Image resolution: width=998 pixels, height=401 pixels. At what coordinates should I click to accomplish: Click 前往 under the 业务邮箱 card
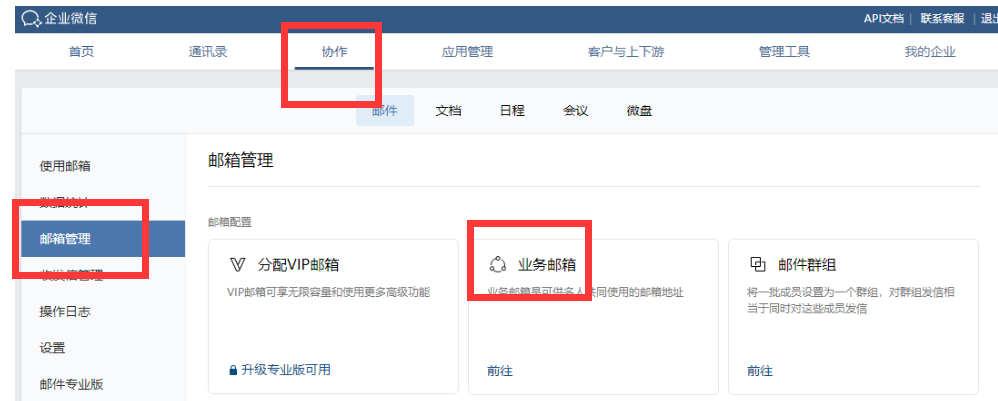click(x=500, y=370)
